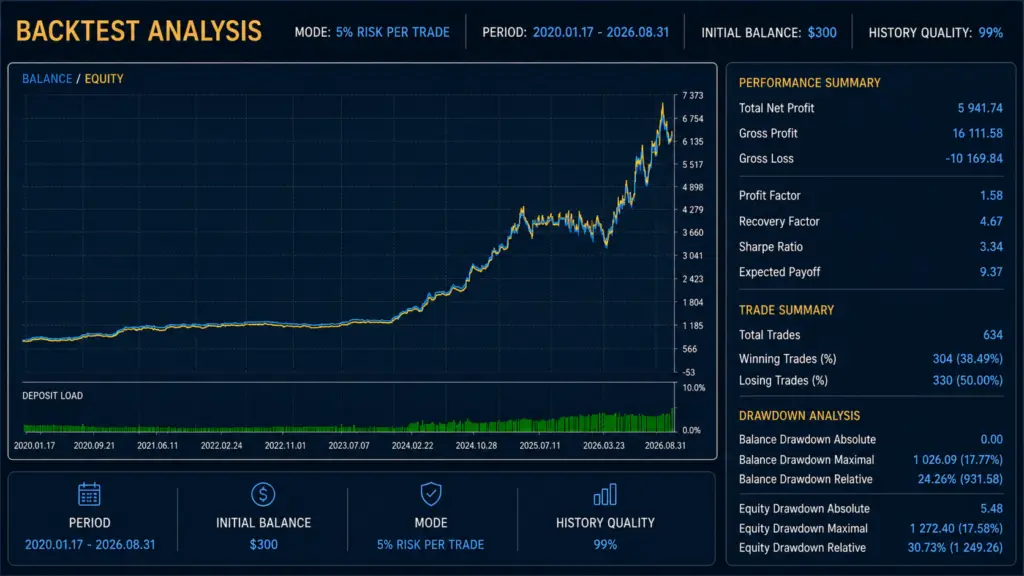Click the header mode value 5% RISK PER TRADE
This screenshot has height=576, width=1024.
tap(392, 32)
